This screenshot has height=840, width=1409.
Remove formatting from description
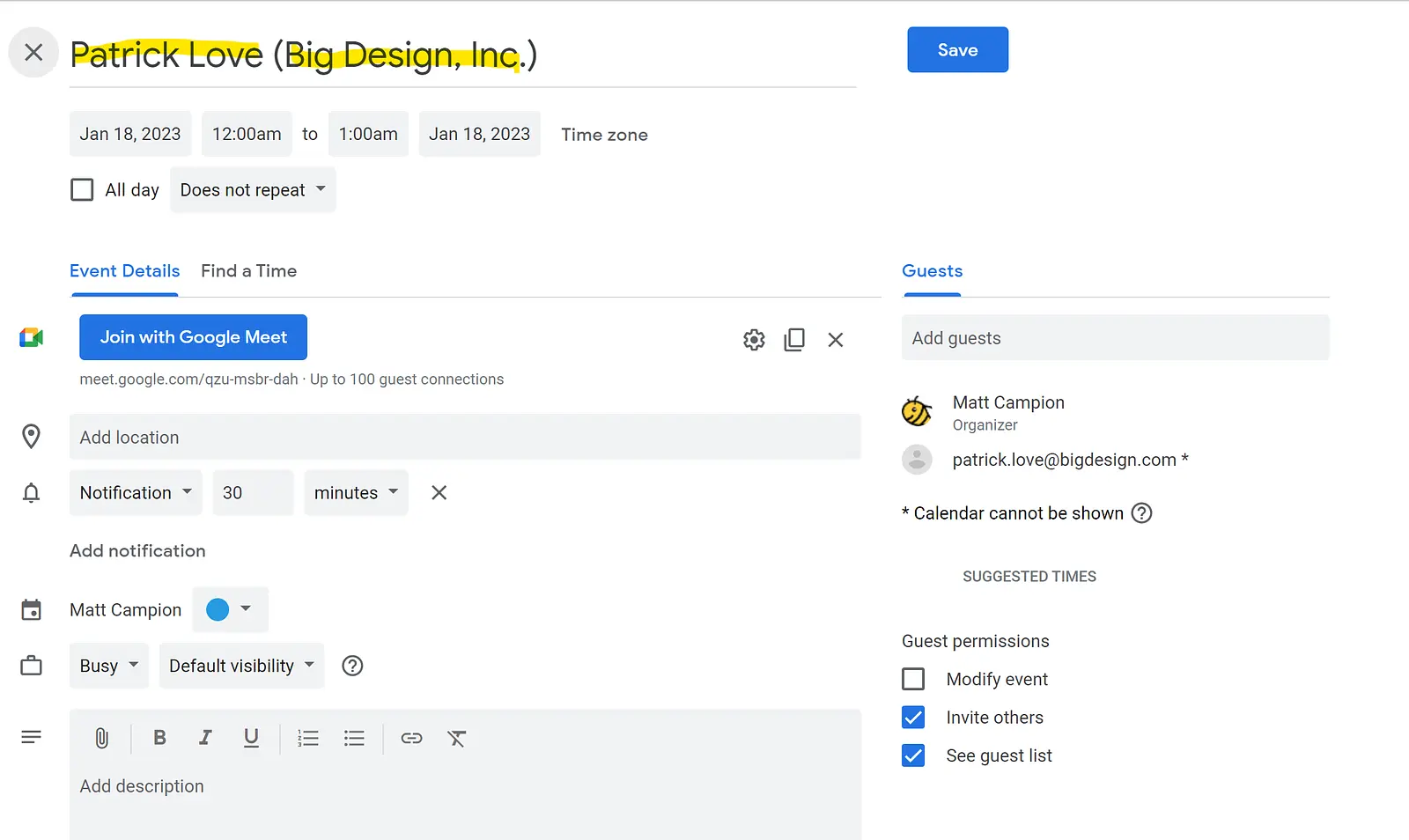click(x=457, y=738)
